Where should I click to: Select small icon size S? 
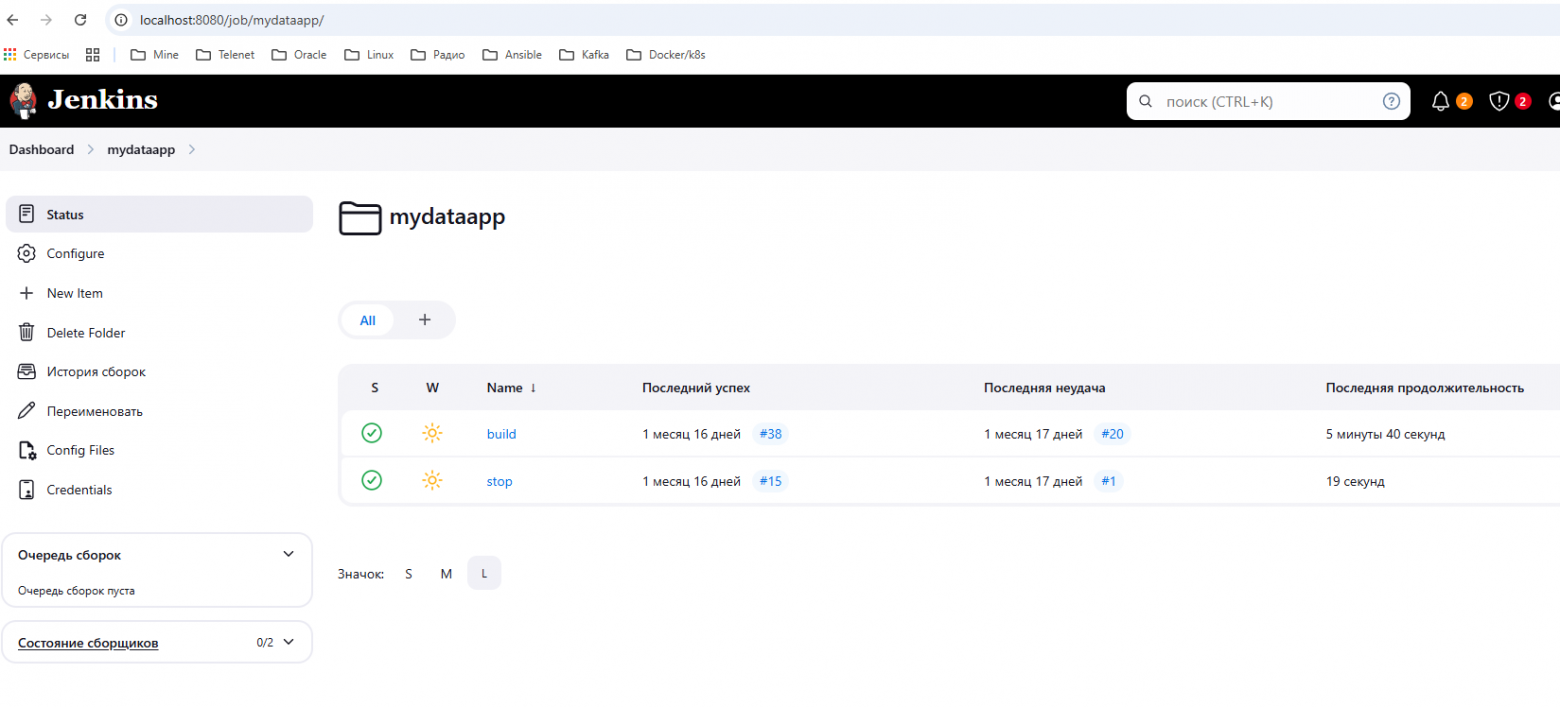click(408, 574)
